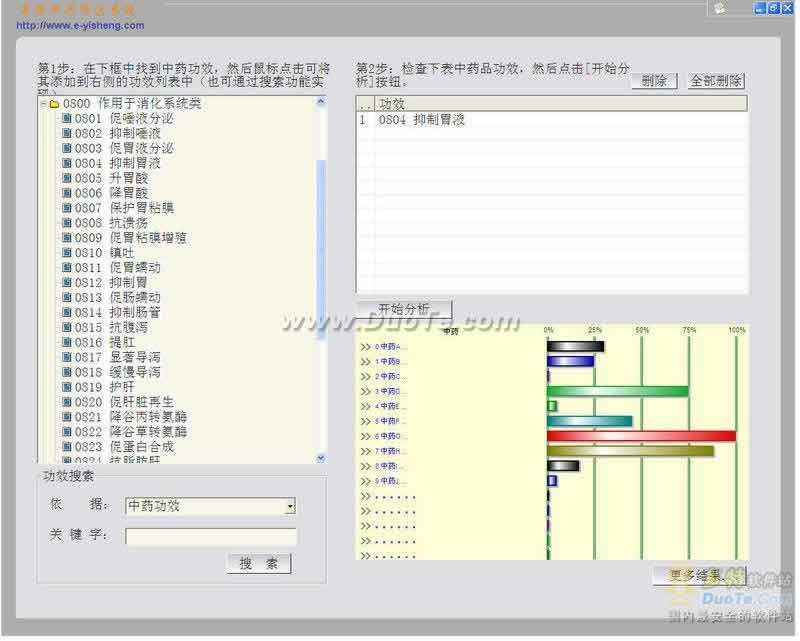Click the small icon left of window buttons
The width and height of the screenshot is (800, 641).
click(x=720, y=8)
